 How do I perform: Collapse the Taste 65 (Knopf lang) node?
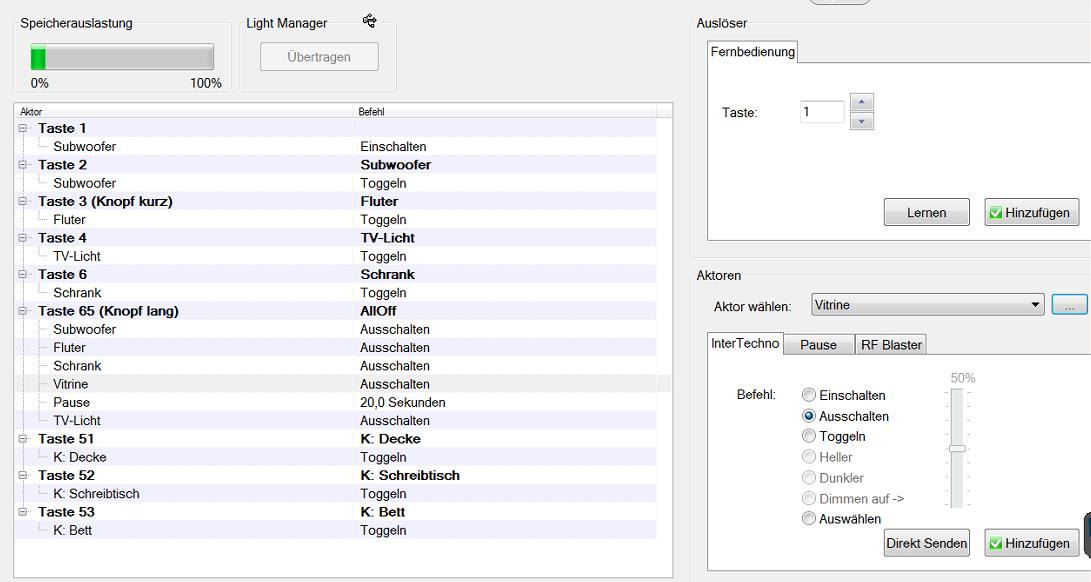(x=23, y=311)
